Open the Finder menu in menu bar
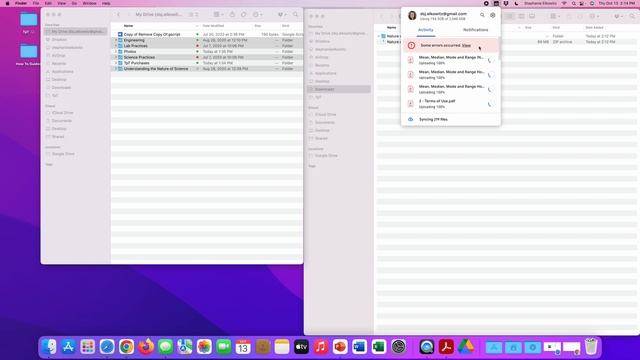Viewport: 640px width, 360px height. [21, 3]
